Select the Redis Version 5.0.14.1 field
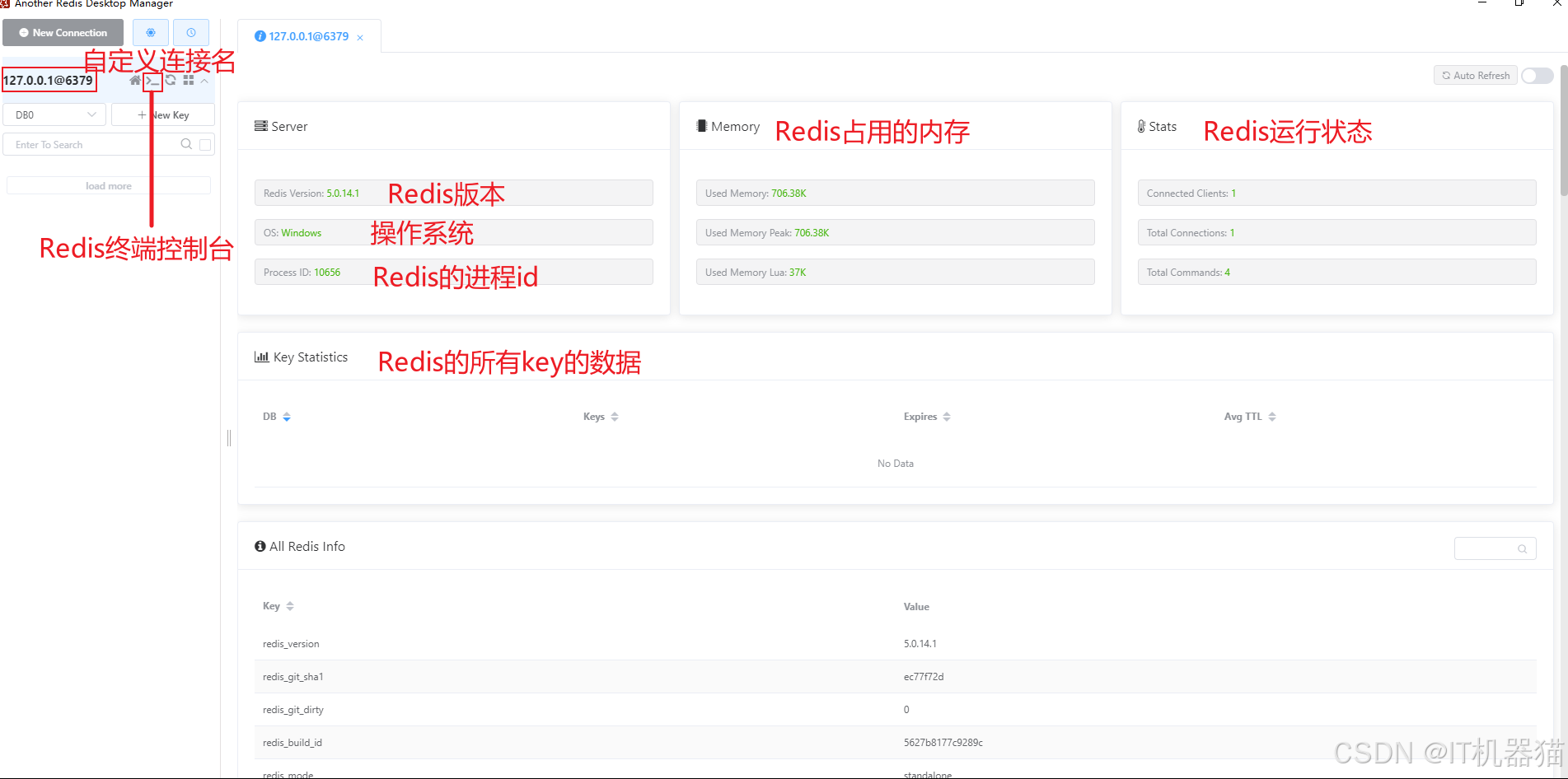The height and width of the screenshot is (779, 1568). [x=454, y=193]
